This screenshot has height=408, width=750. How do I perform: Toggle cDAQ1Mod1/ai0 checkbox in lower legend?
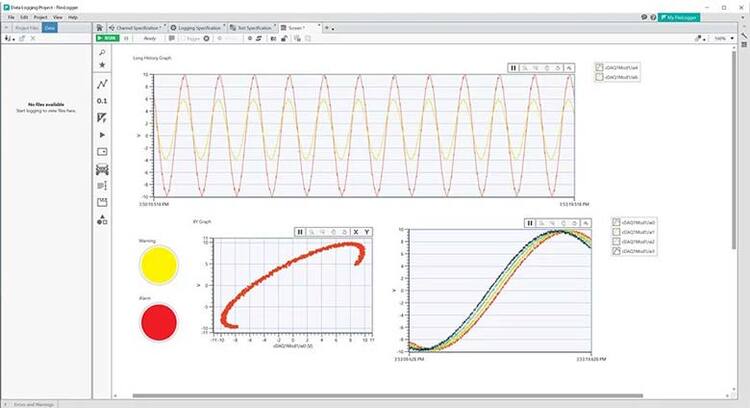pyautogui.click(x=615, y=223)
